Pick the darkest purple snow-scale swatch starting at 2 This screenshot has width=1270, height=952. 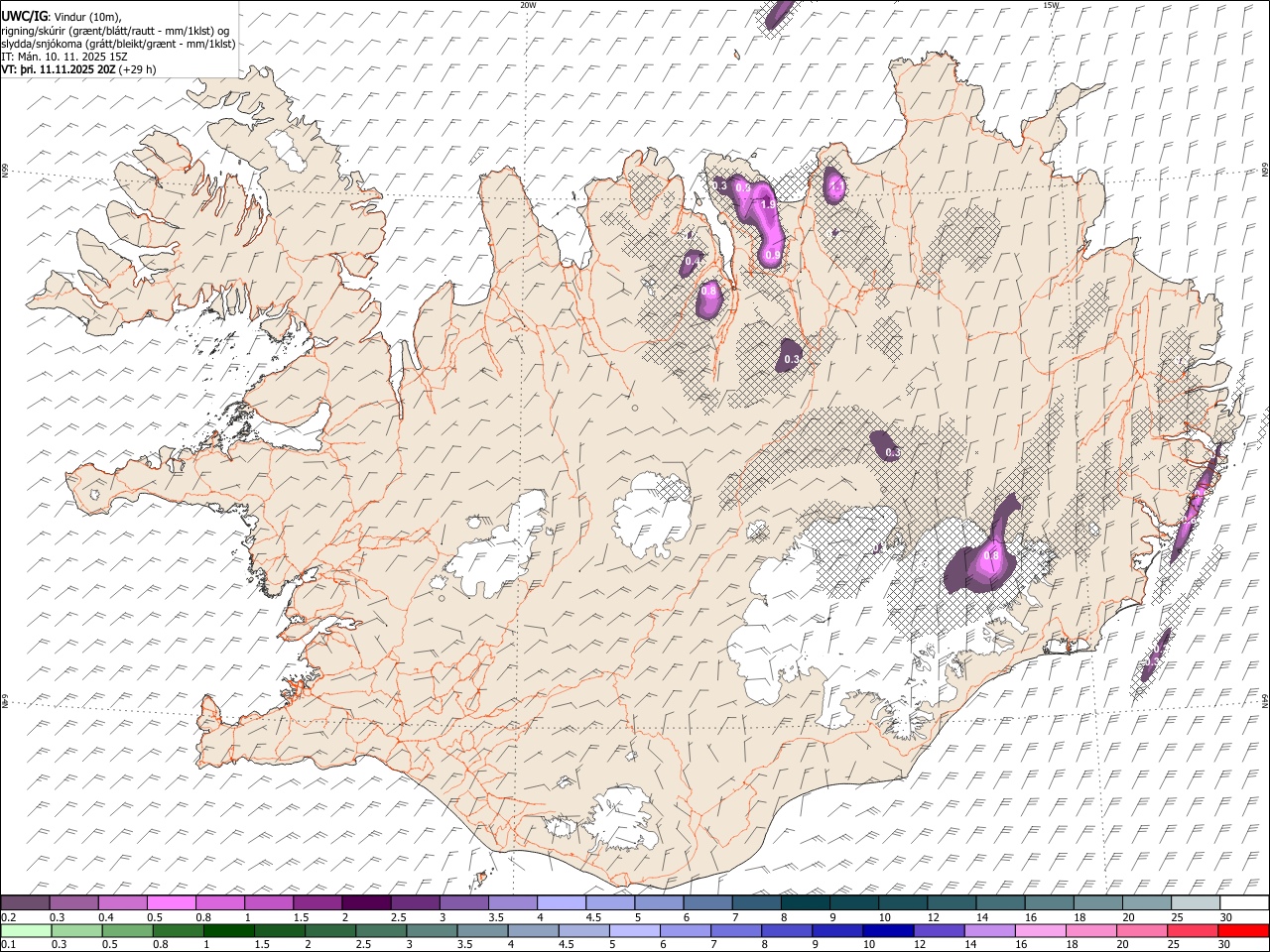[x=365, y=903]
